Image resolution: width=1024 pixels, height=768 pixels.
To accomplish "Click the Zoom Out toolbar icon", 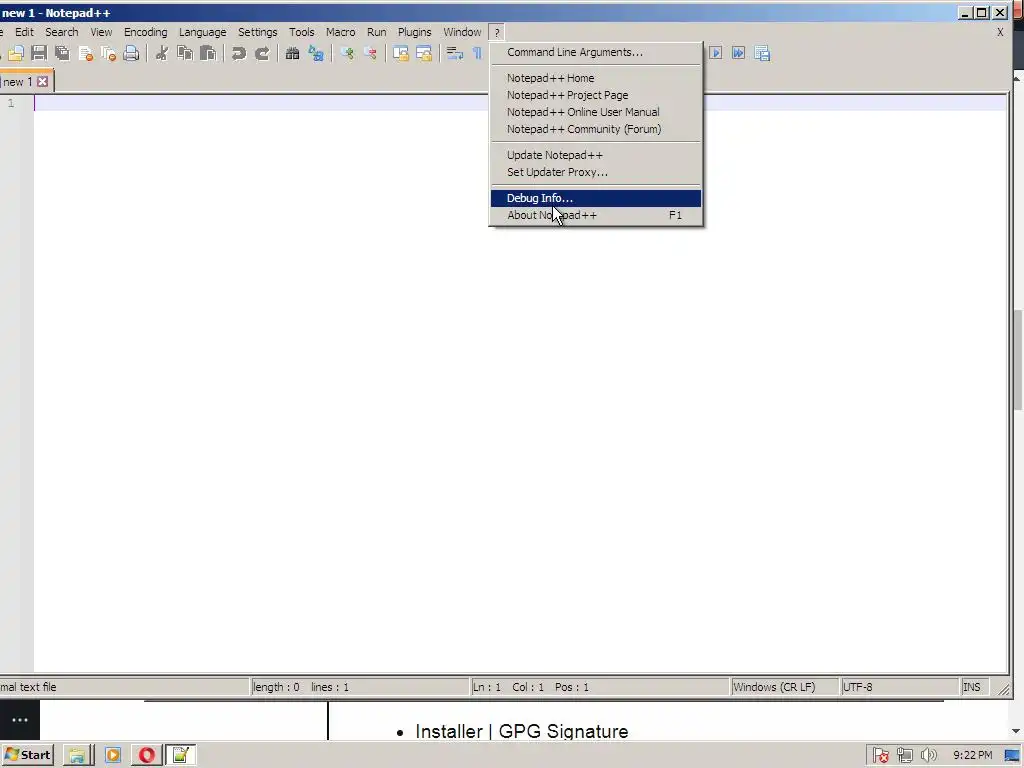I will [370, 54].
